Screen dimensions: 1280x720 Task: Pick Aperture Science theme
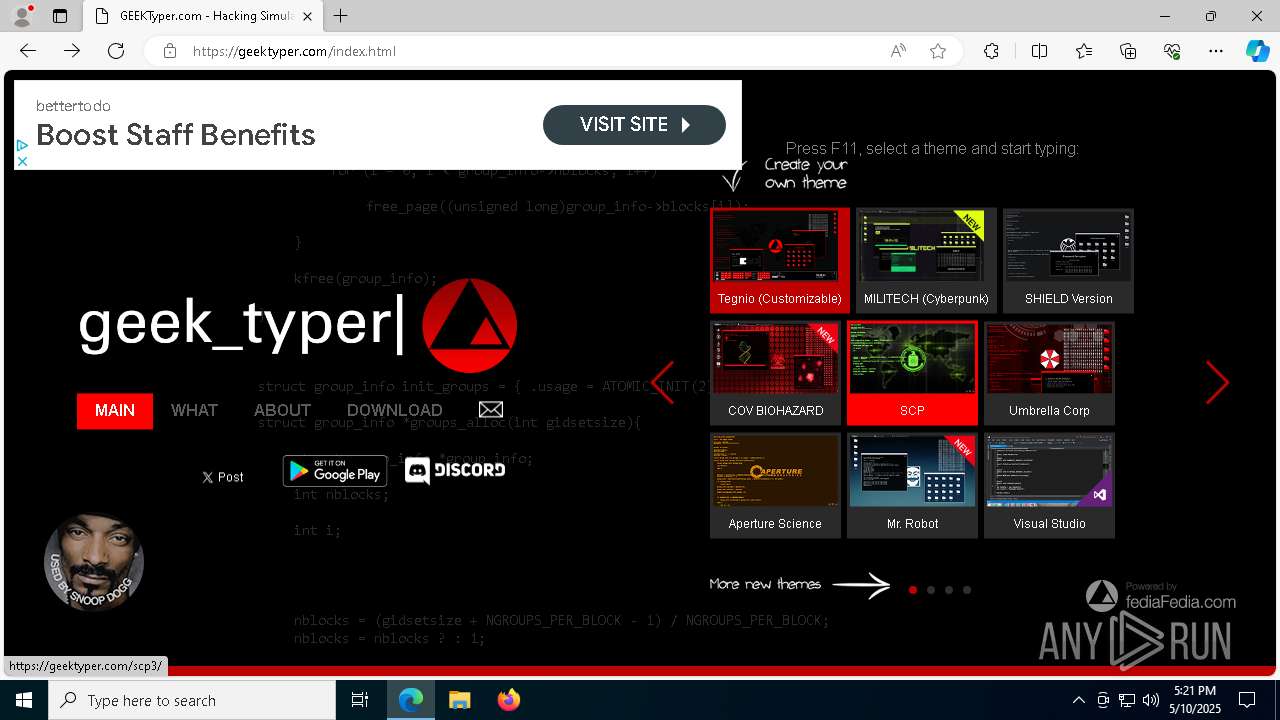[775, 486]
